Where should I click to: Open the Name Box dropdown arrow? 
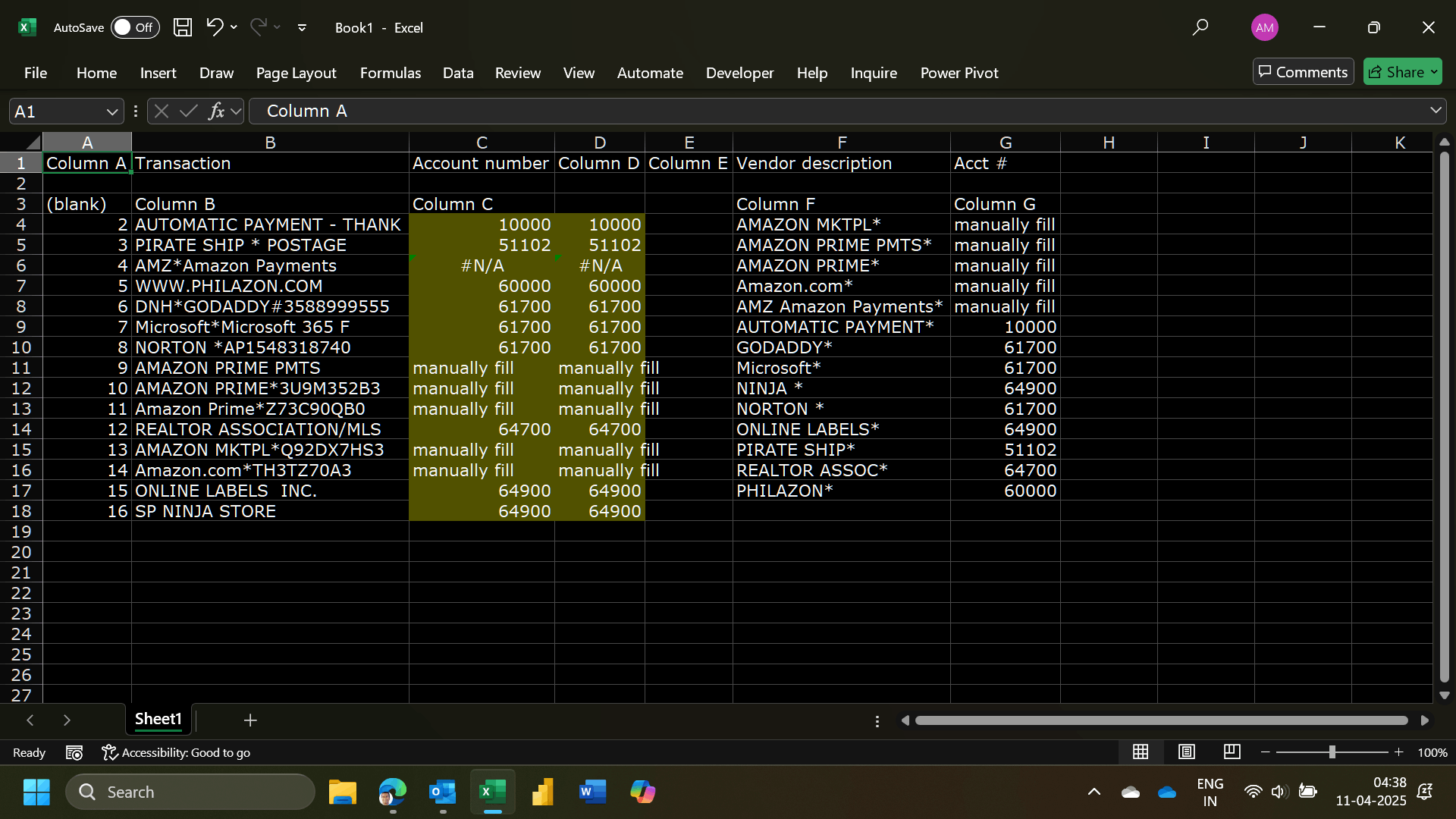(x=112, y=111)
